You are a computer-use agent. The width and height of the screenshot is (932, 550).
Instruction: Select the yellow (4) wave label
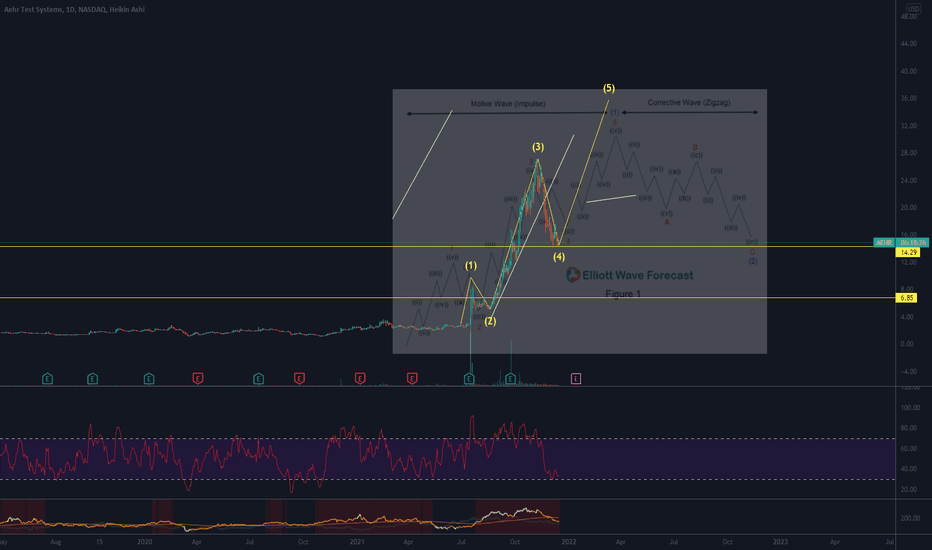coord(559,257)
